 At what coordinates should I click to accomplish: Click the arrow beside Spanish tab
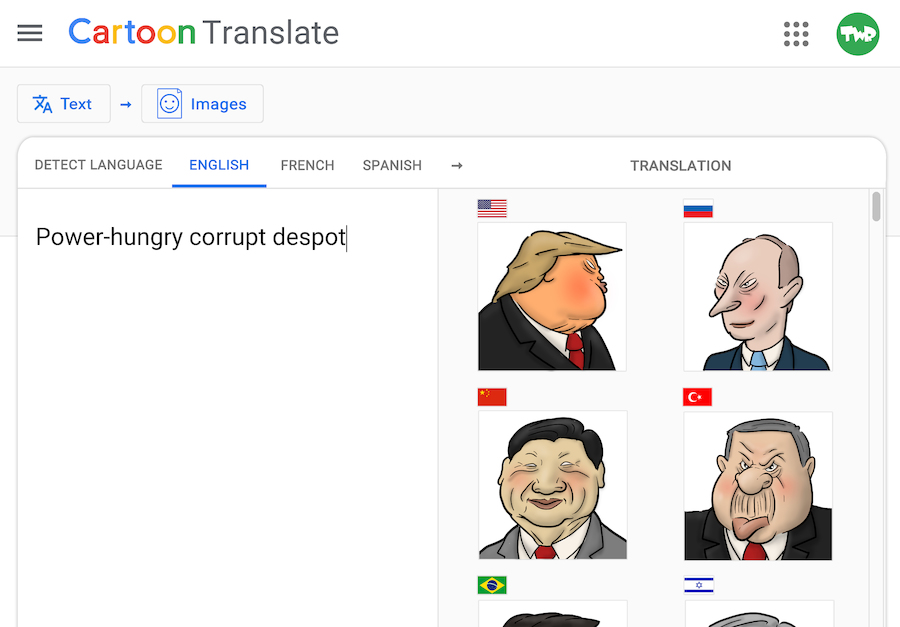click(x=457, y=166)
